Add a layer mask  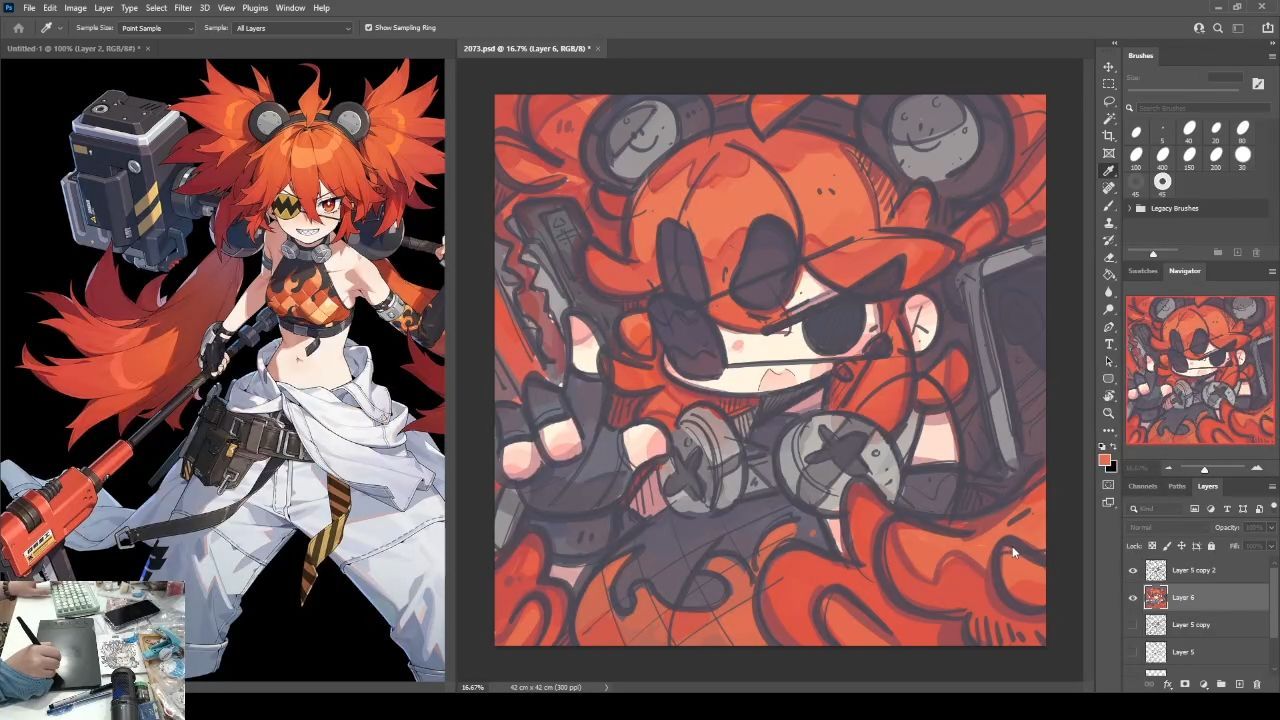coord(1185,685)
